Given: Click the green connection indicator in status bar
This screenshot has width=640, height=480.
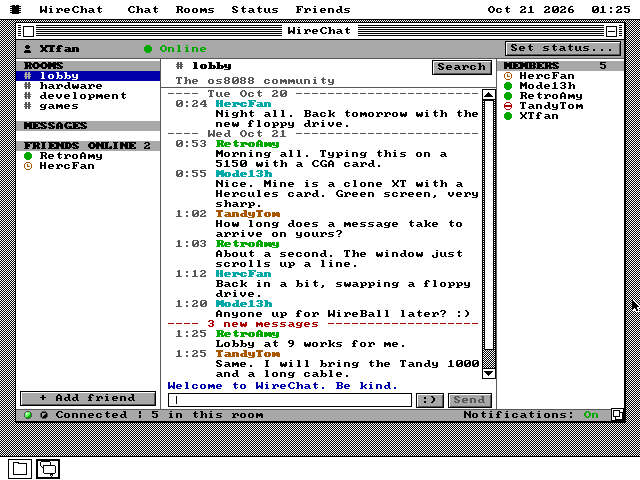Looking at the screenshot, I should pyautogui.click(x=28, y=415).
